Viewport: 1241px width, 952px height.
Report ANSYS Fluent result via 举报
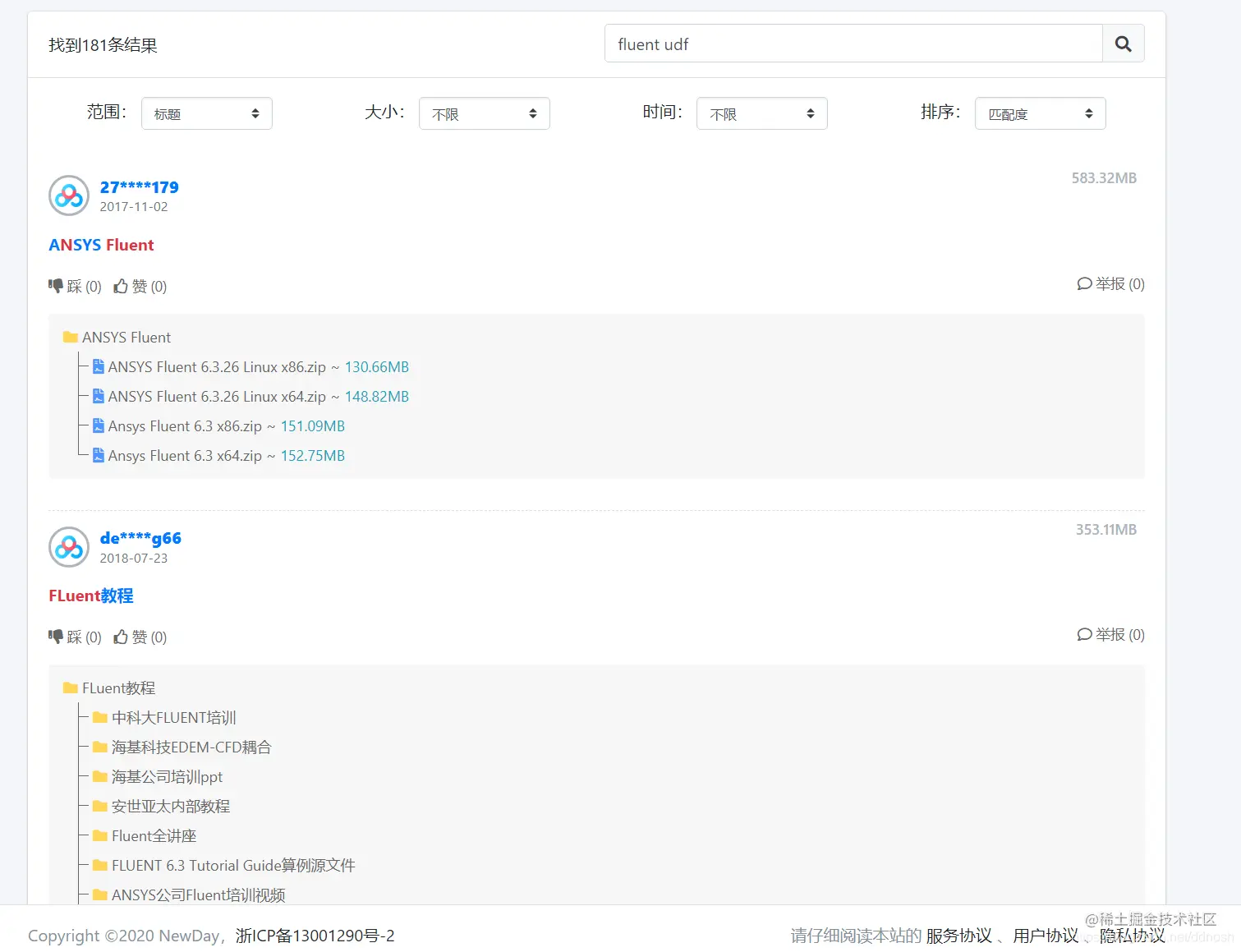[x=1110, y=283]
